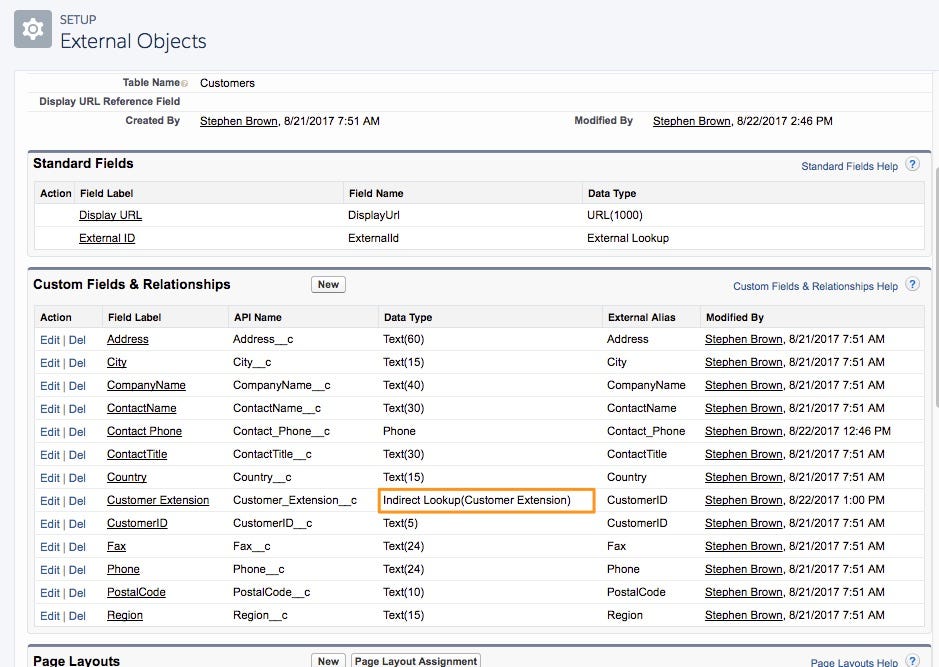The width and height of the screenshot is (939, 667).
Task: Open Custom Fields & Relationships help question icon
Action: pyautogui.click(x=912, y=284)
